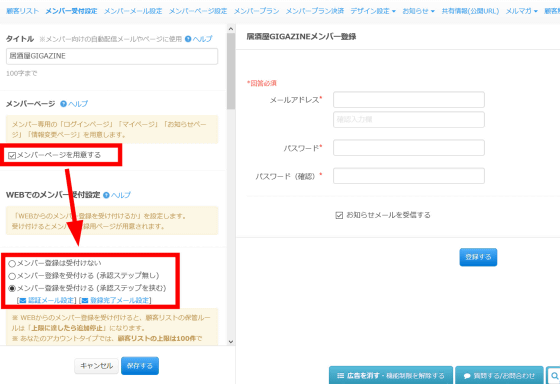The height and width of the screenshot is (384, 560).
Task: Open 共有情報(公開URL) menu item
Action: point(470,11)
